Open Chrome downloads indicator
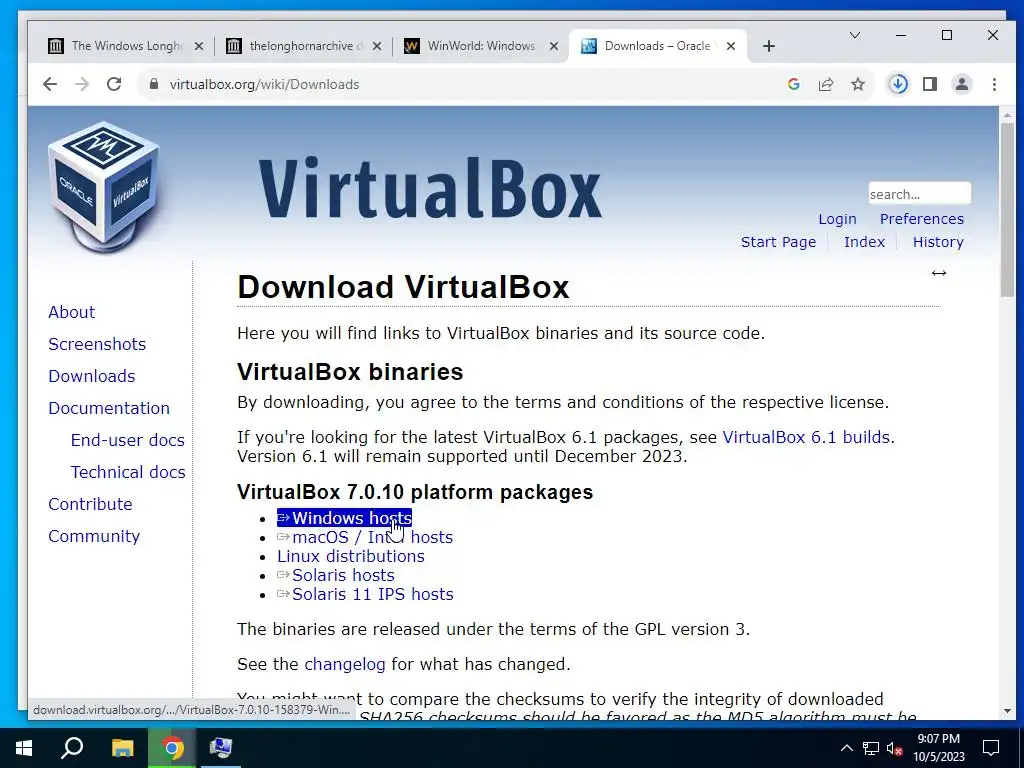Viewport: 1024px width, 768px height. pyautogui.click(x=898, y=84)
